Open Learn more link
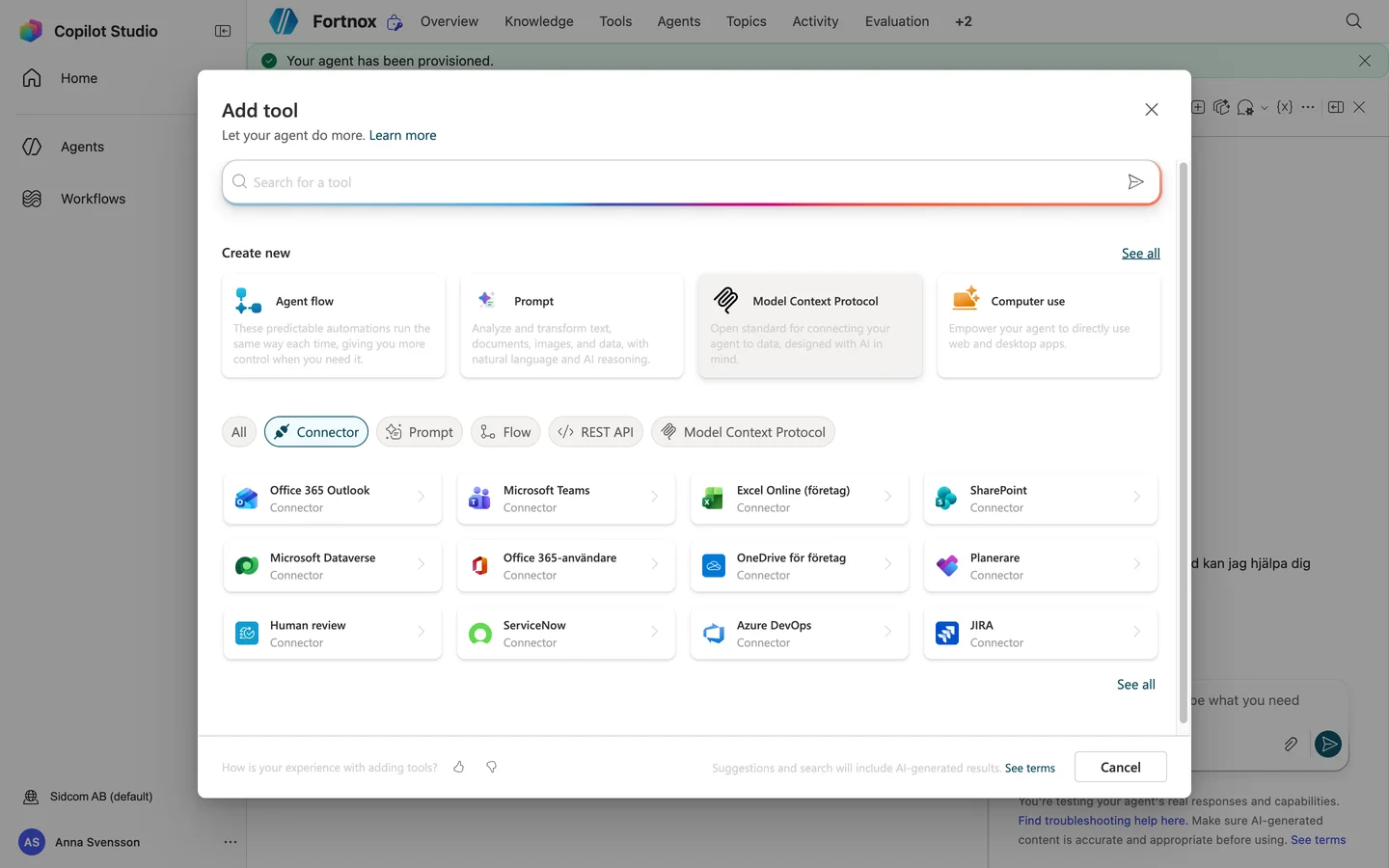 coord(402,135)
